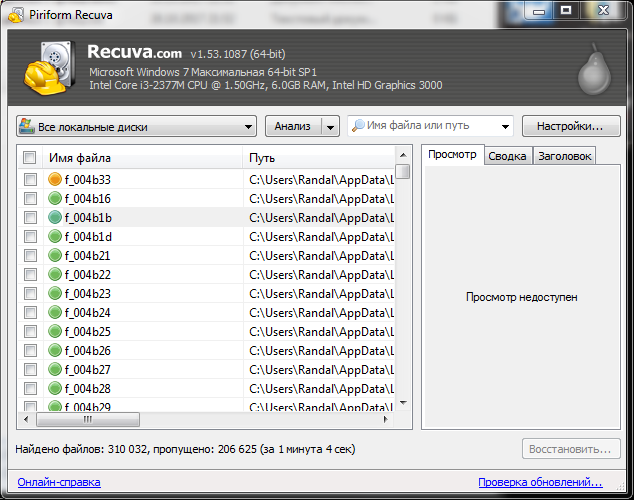This screenshot has width=634, height=500.
Task: Click the Recuva hard drive helmet logo
Action: [x=49, y=68]
